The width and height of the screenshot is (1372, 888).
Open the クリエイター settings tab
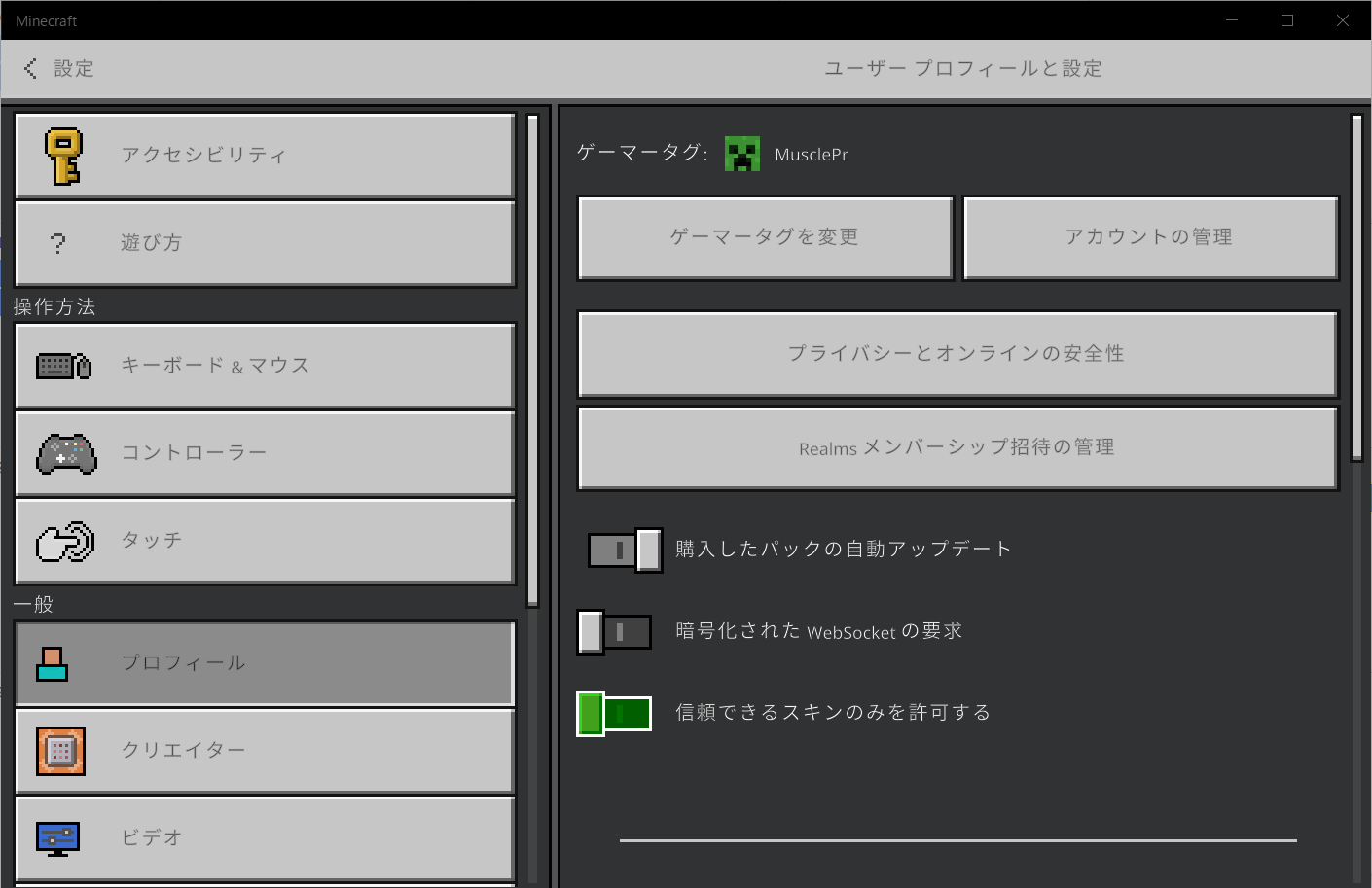pyautogui.click(x=265, y=751)
